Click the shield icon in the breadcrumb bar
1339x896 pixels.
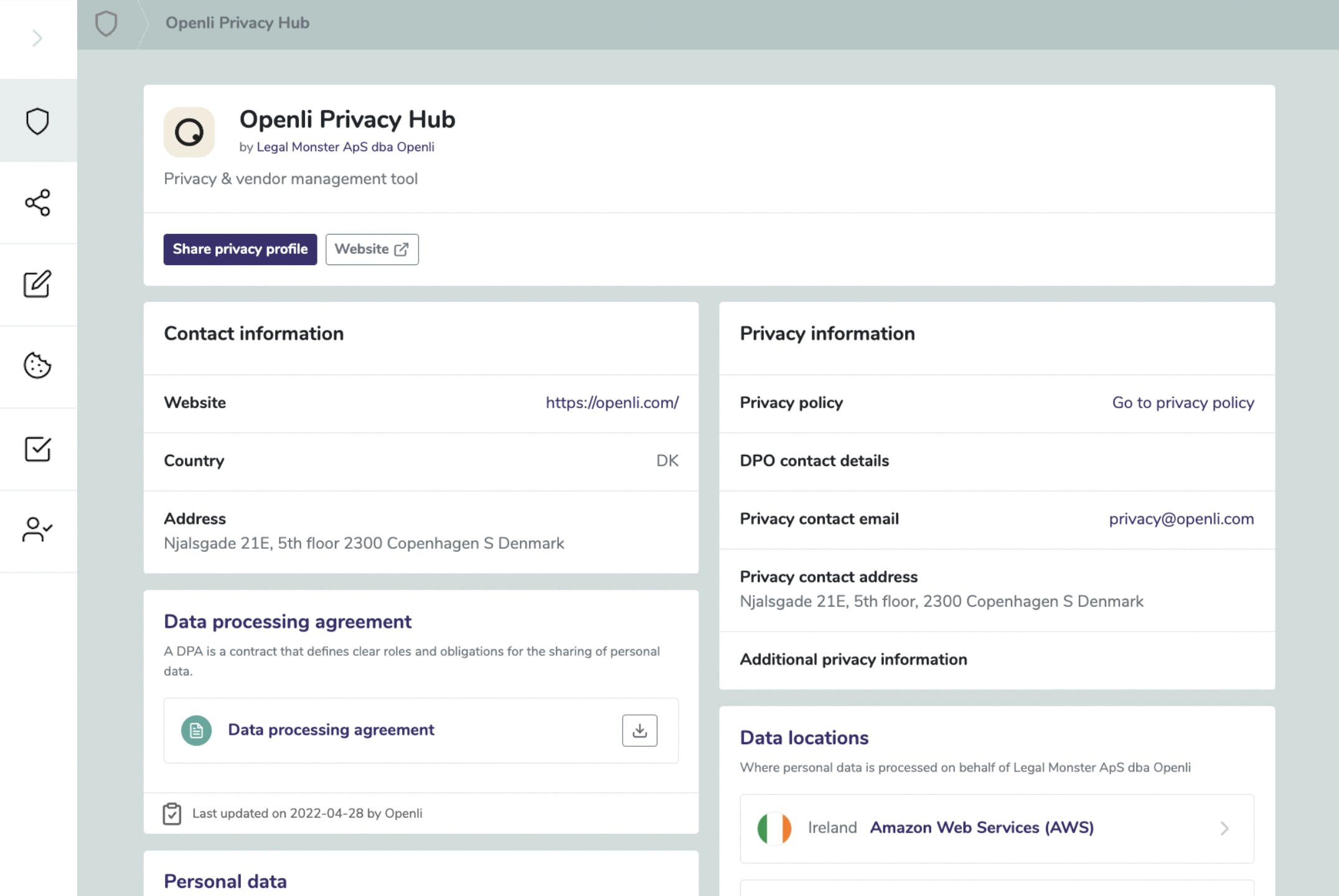(x=106, y=24)
